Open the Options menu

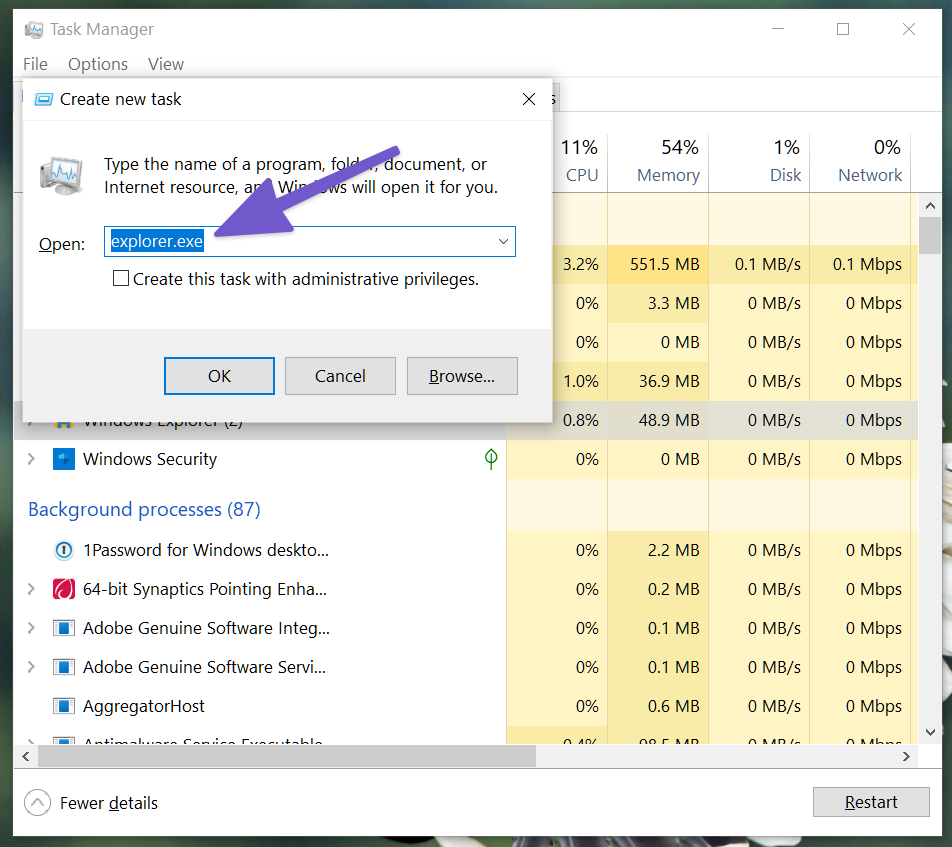coord(98,64)
